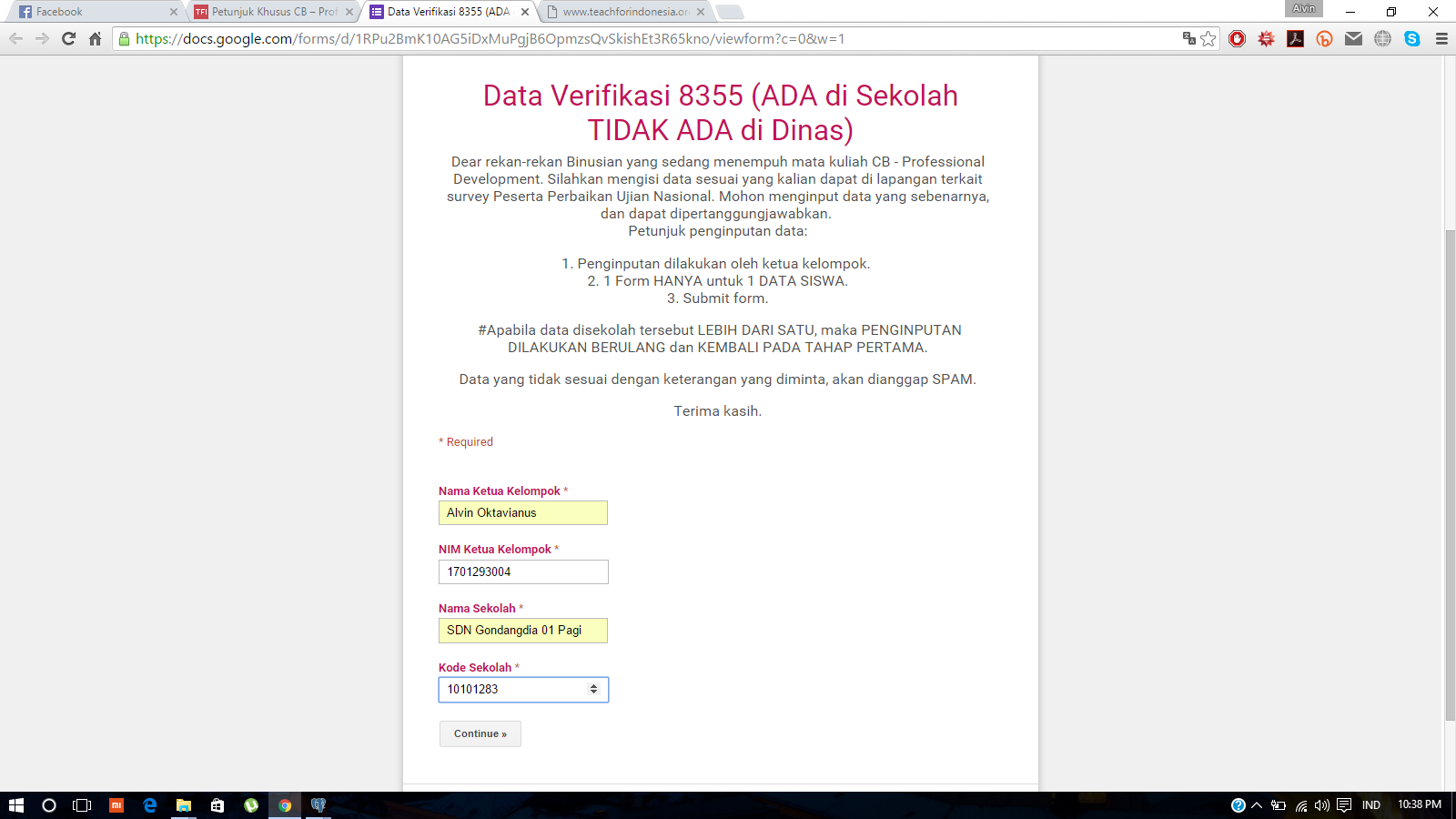This screenshot has width=1456, height=819.
Task: Open pgAdmin elephant taskbar icon
Action: [x=318, y=805]
